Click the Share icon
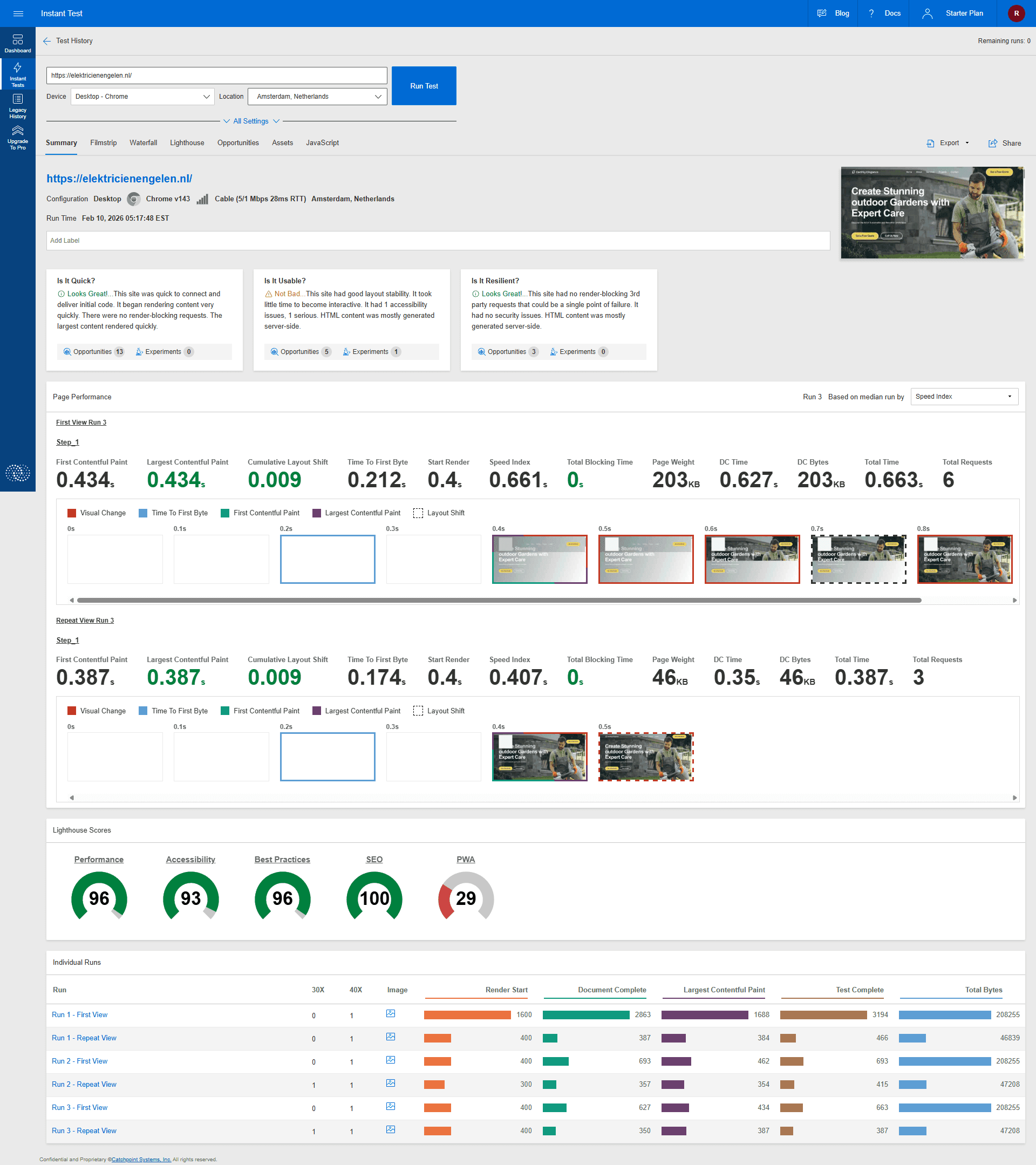The image size is (1036, 1165). click(x=993, y=143)
